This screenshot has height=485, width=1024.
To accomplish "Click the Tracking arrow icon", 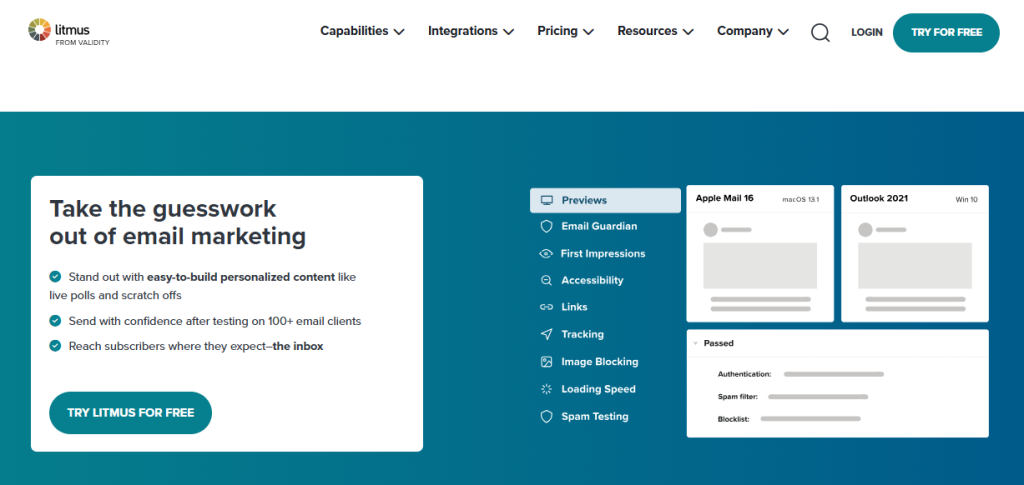I will point(546,335).
